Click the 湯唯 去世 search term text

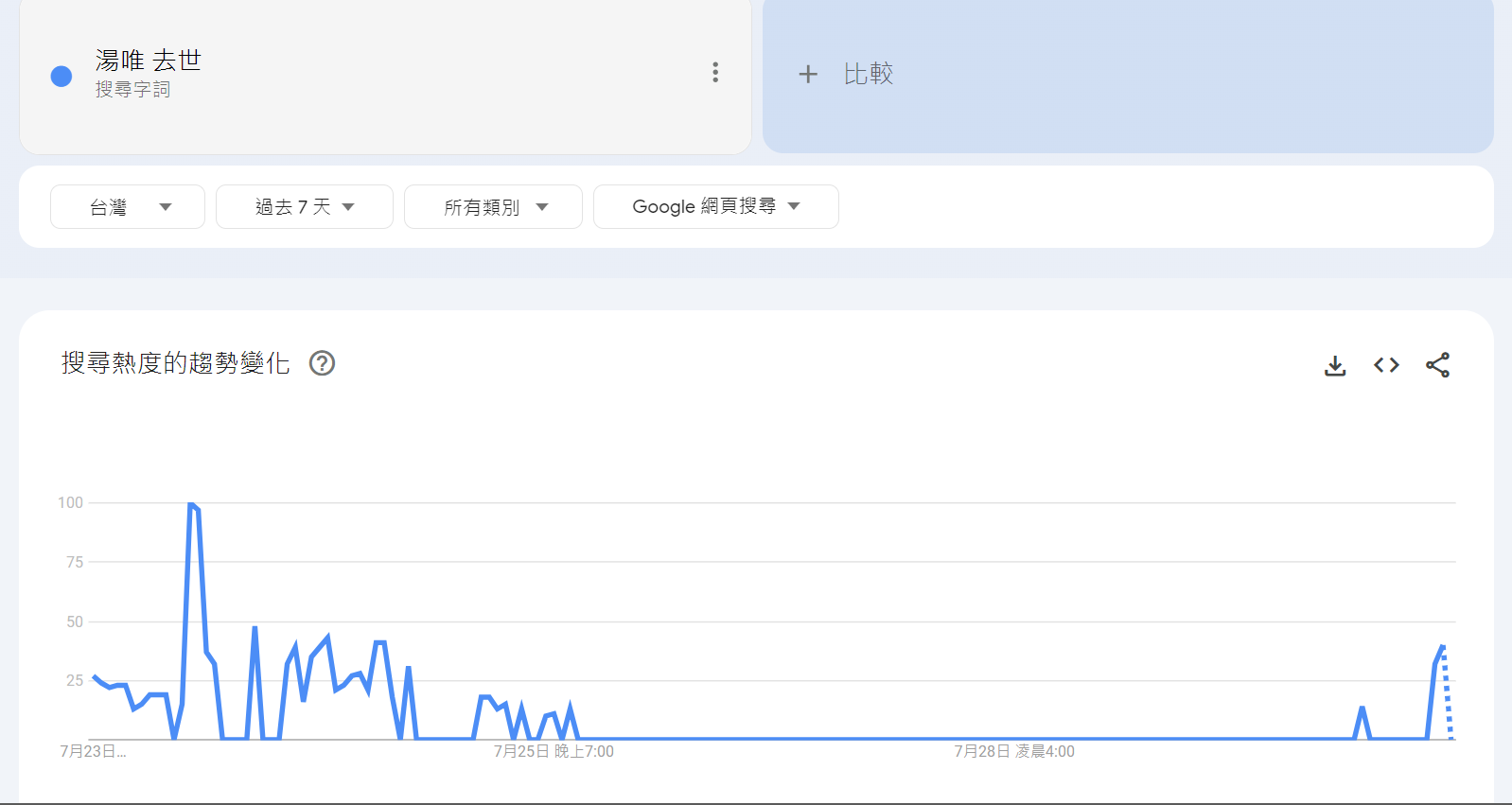coord(149,61)
